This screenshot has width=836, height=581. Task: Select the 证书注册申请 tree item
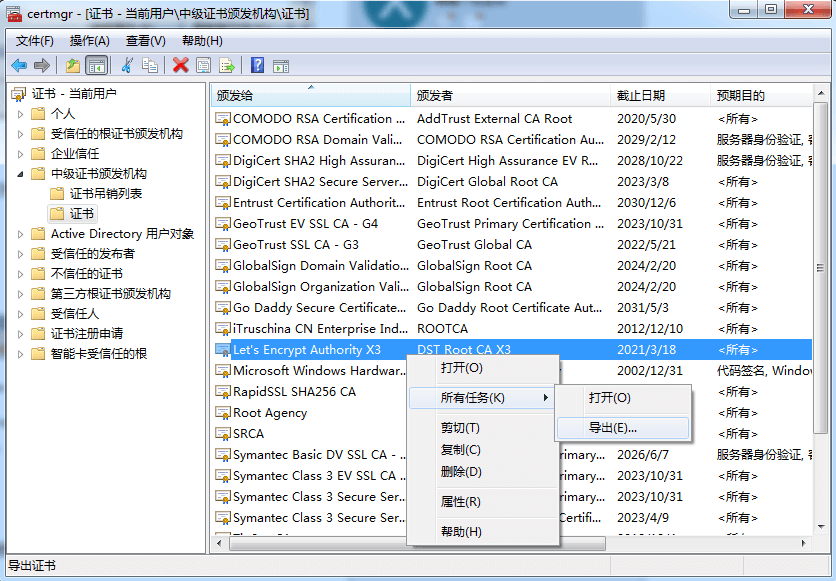tap(87, 334)
